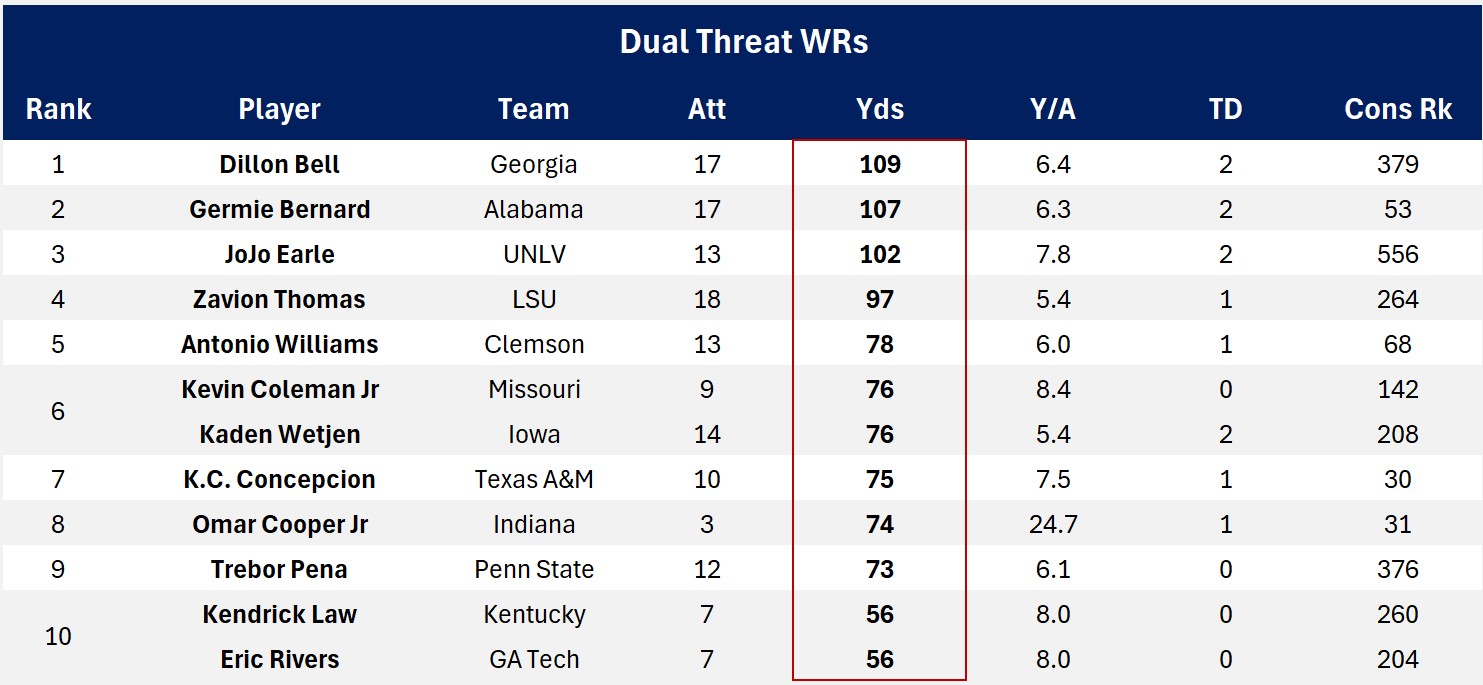Click Kevin Coleman Jr's name
This screenshot has height=685, width=1483.
point(279,389)
